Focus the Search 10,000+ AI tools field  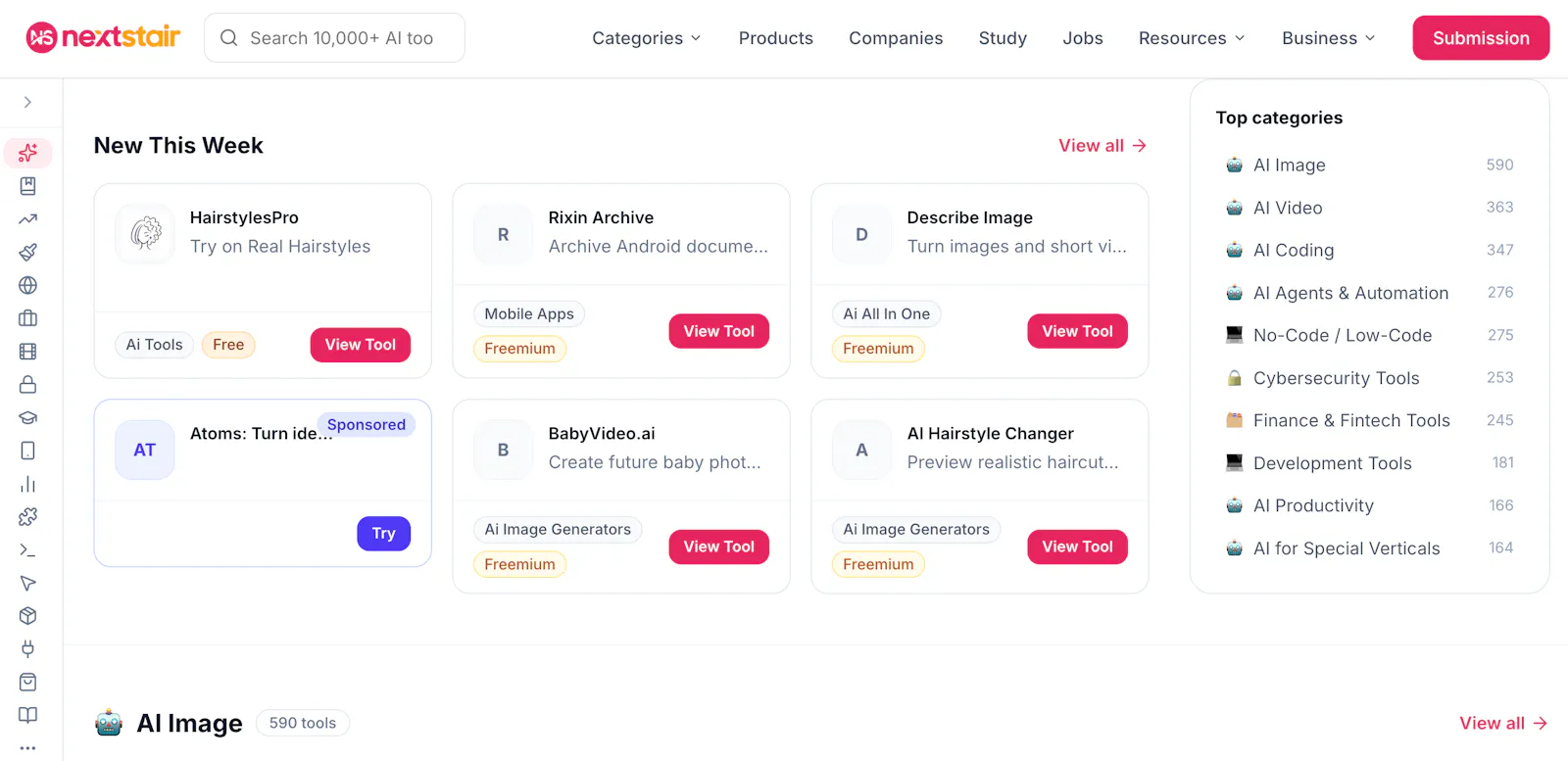click(334, 38)
